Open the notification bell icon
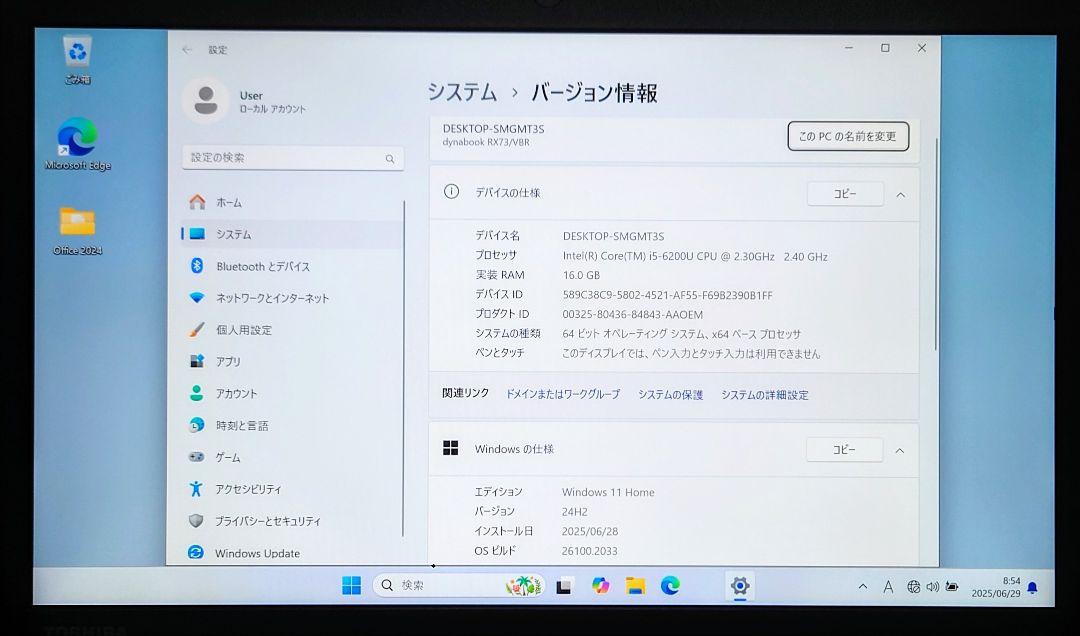This screenshot has height=636, width=1080. pos(1032,588)
